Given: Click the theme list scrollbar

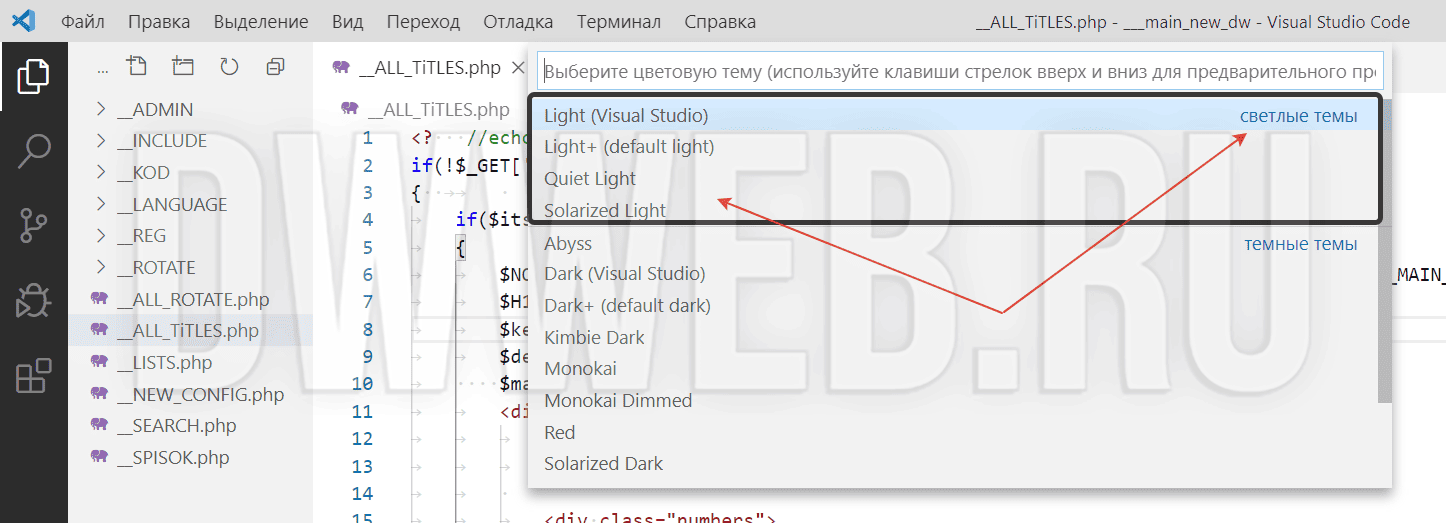Looking at the screenshot, I should point(1385,250).
